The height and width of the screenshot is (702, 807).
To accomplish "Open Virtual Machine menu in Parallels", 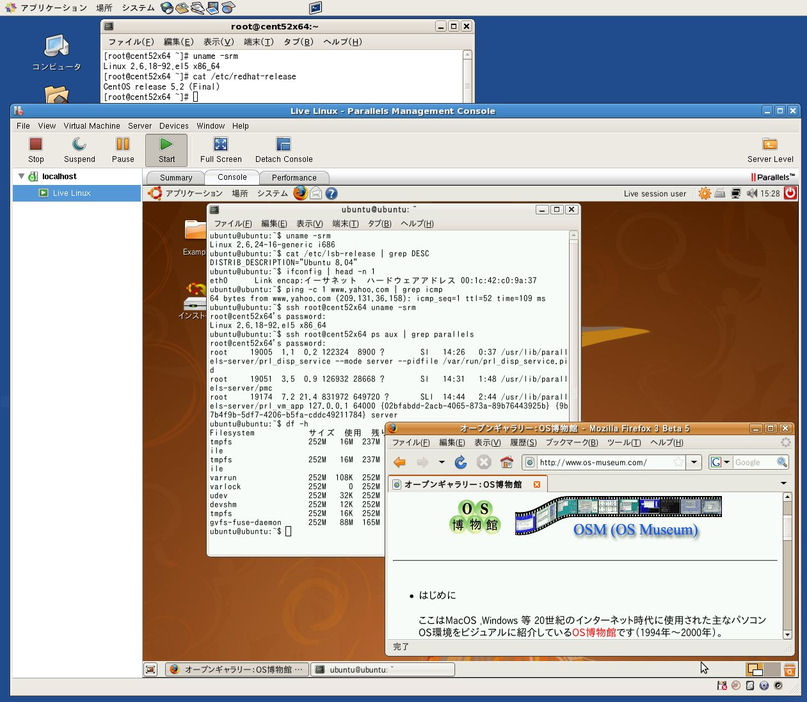I will (92, 126).
